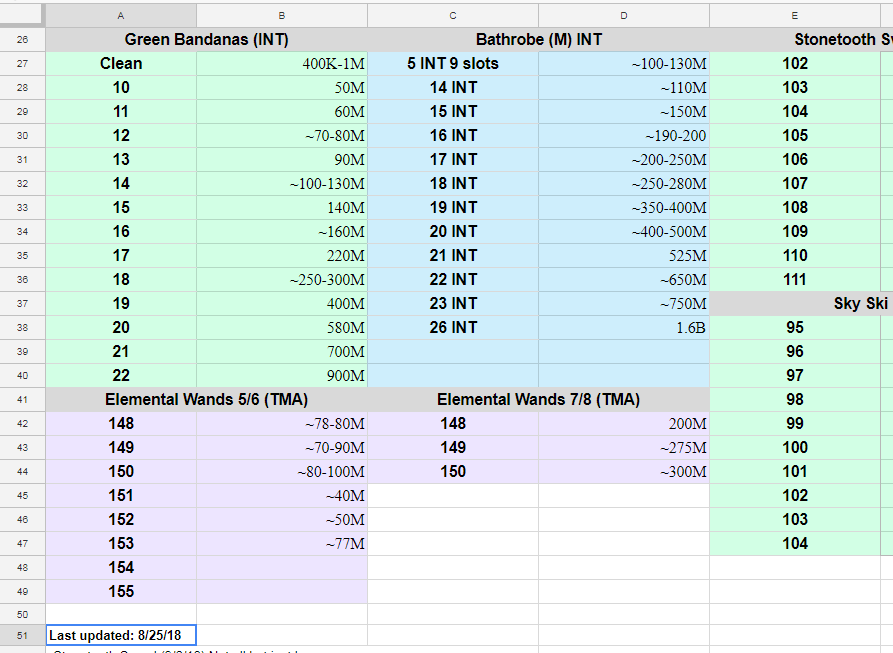Click the 'Bathrobe (M) INT' heading cell
Viewport: 893px width, 653px height.
click(x=539, y=40)
